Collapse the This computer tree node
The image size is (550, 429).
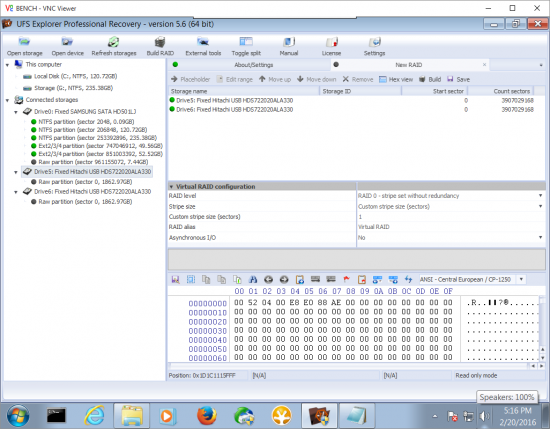click(x=7, y=65)
